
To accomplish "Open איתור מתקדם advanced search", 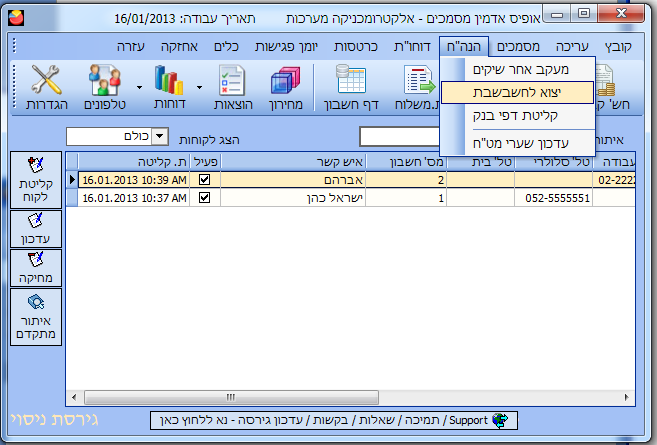I will tap(35, 315).
